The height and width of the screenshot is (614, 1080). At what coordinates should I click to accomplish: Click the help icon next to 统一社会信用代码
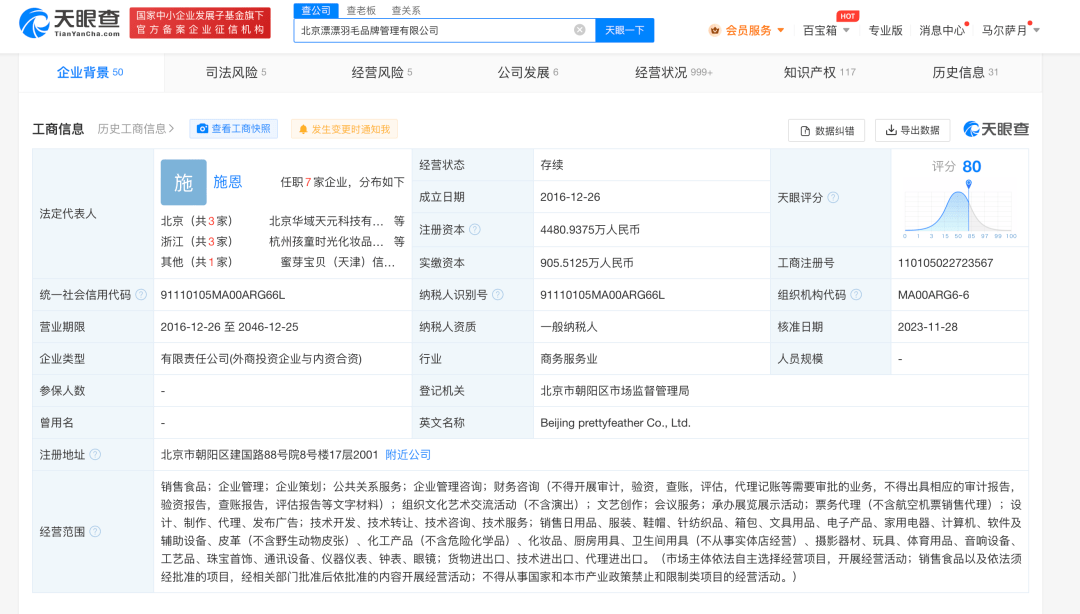141,295
